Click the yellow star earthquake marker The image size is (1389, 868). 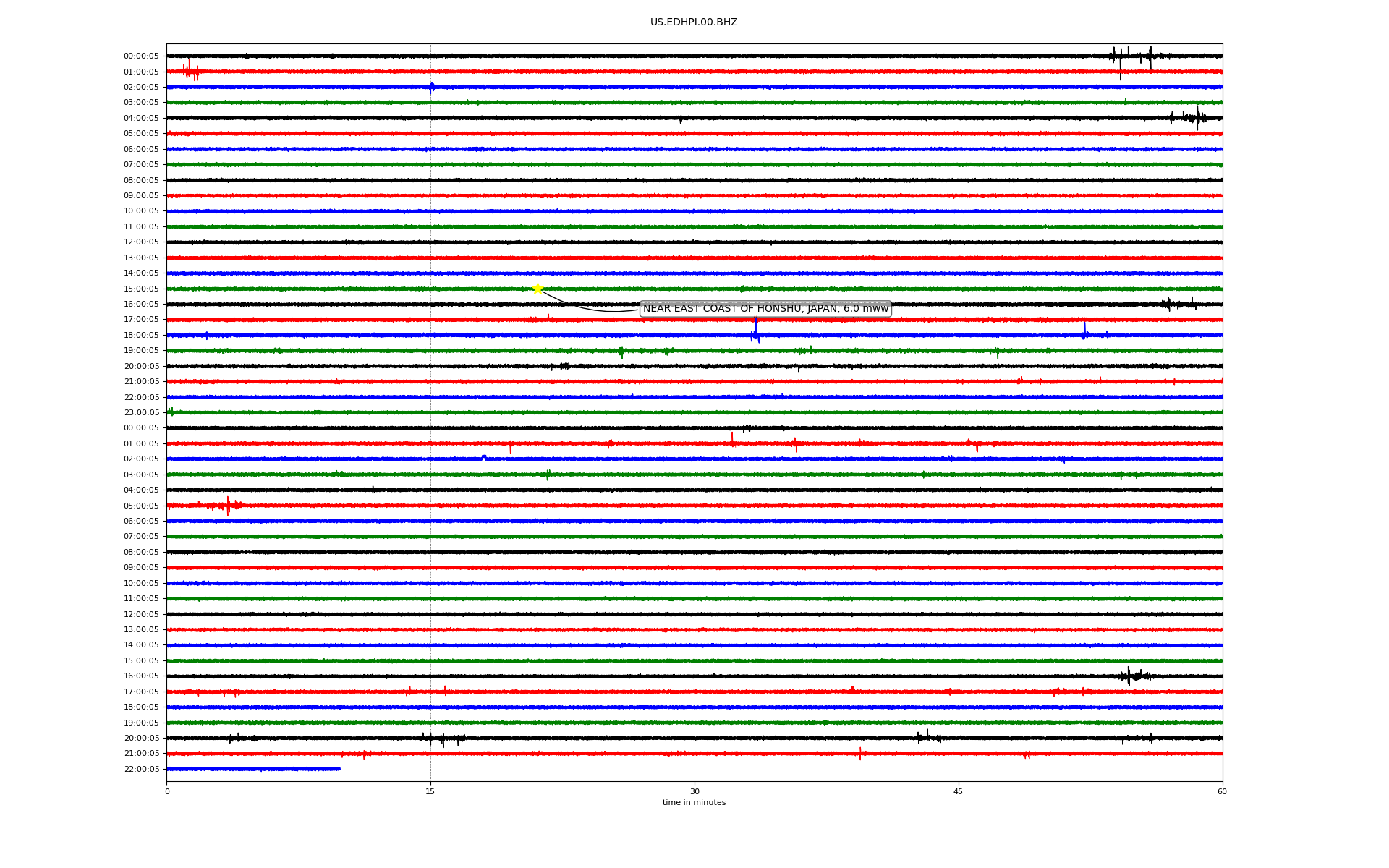538,289
